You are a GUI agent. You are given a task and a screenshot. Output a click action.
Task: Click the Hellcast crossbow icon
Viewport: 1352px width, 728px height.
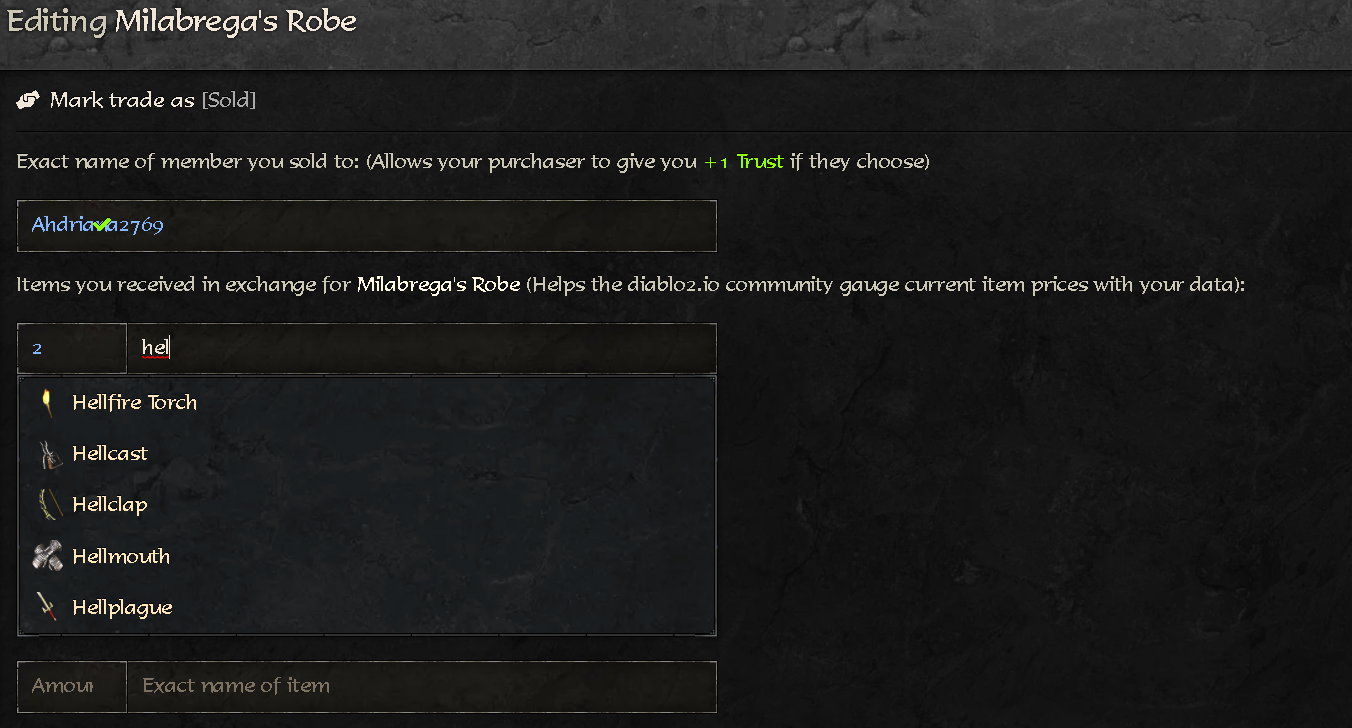tap(49, 454)
